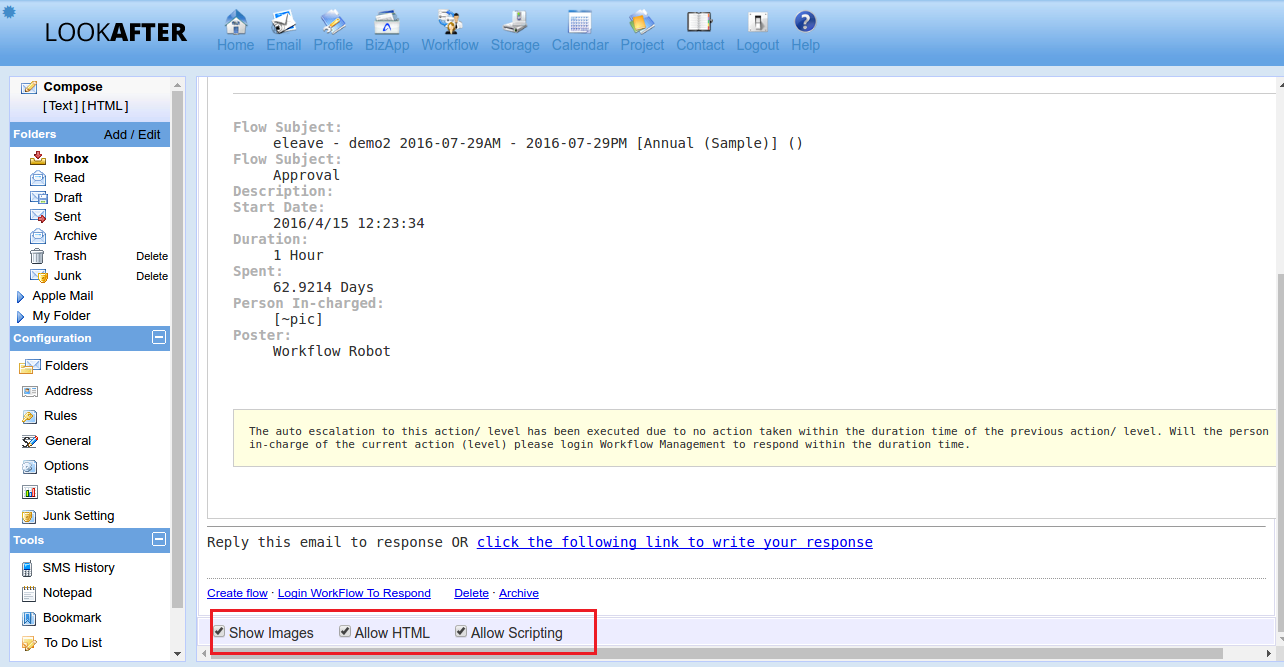Toggle the Allow HTML checkbox
The image size is (1284, 667).
[x=345, y=632]
